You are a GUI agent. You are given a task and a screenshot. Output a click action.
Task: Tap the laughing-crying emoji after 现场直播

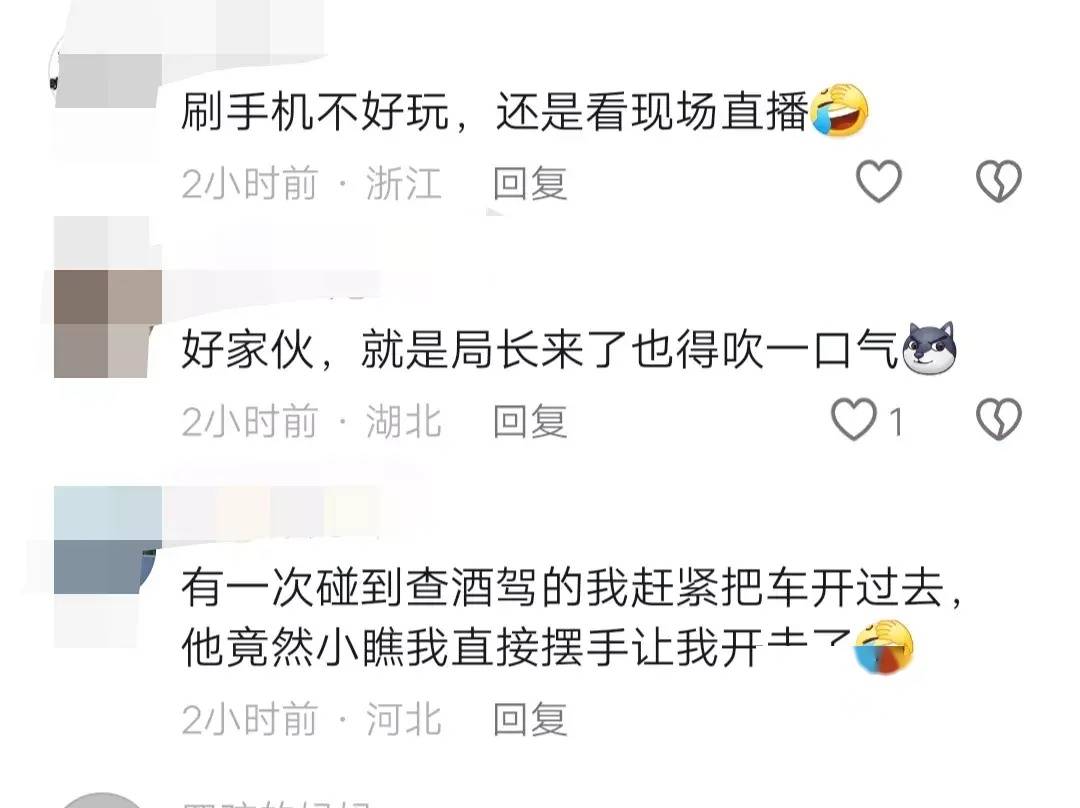839,111
